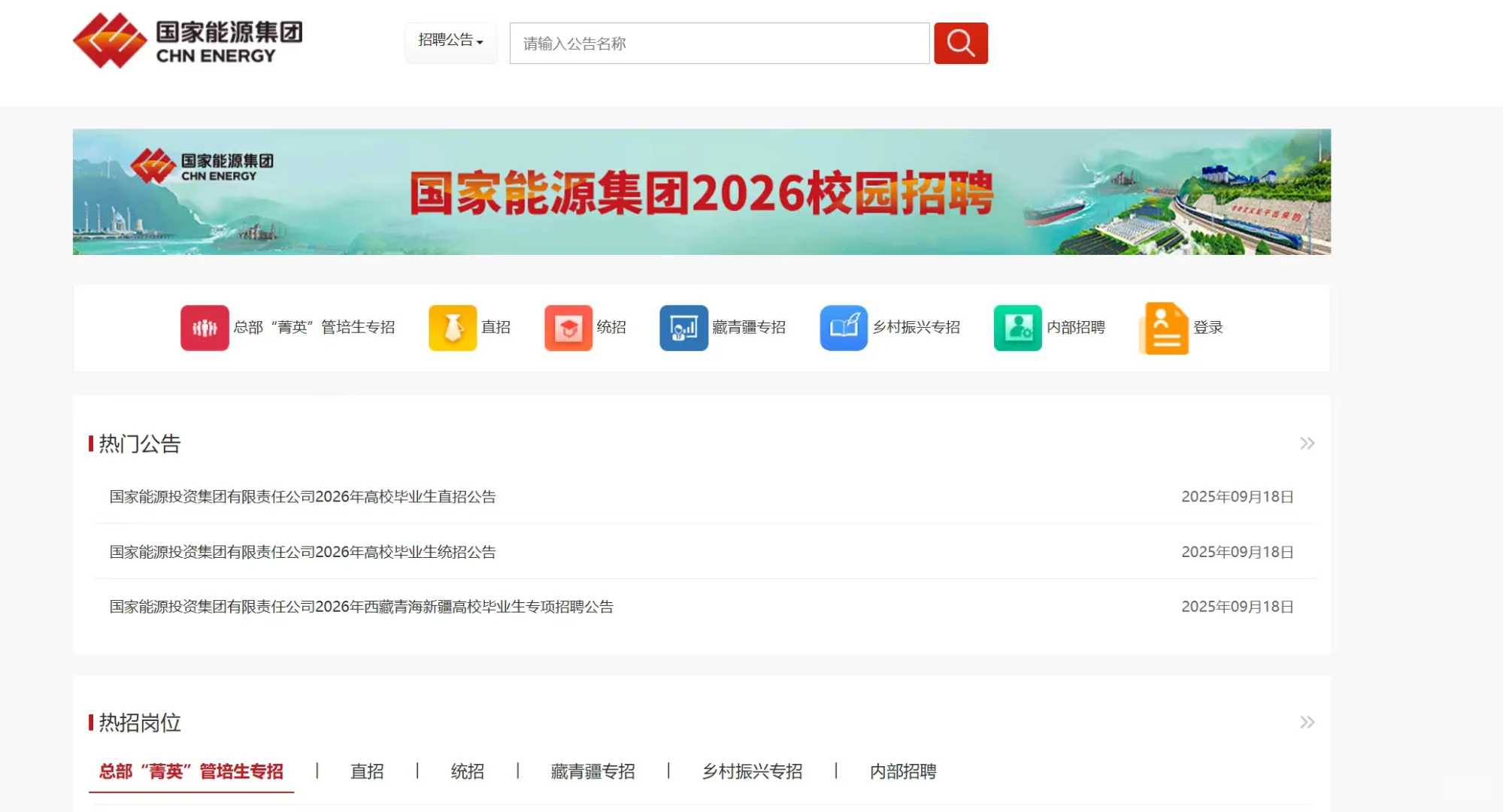Viewport: 1503px width, 812px height.
Task: Select the 乡村振兴专招 tab under 热招岗位
Action: click(752, 771)
